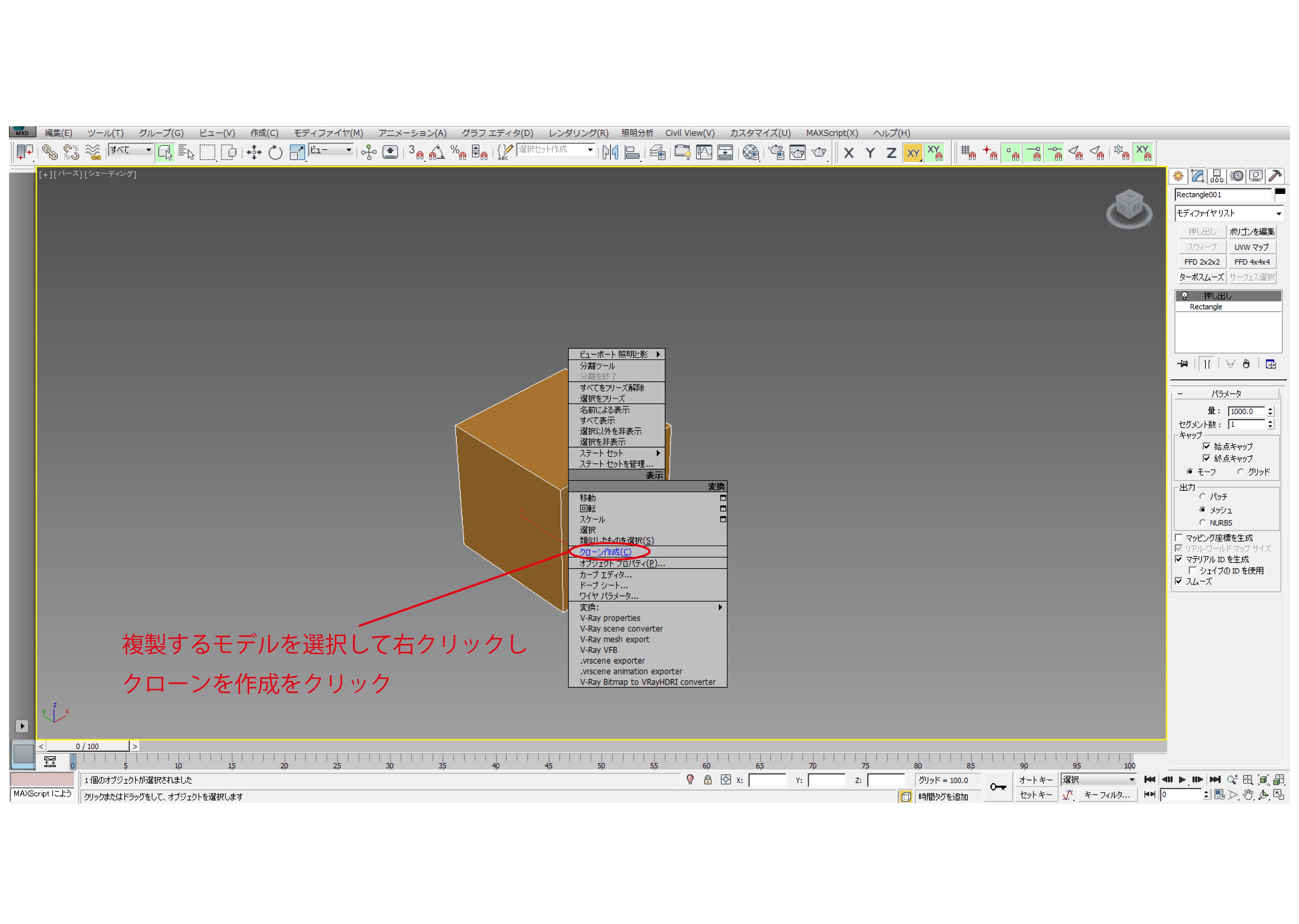Activate the Rotate tool icon
The image size is (1299, 924).
275,153
